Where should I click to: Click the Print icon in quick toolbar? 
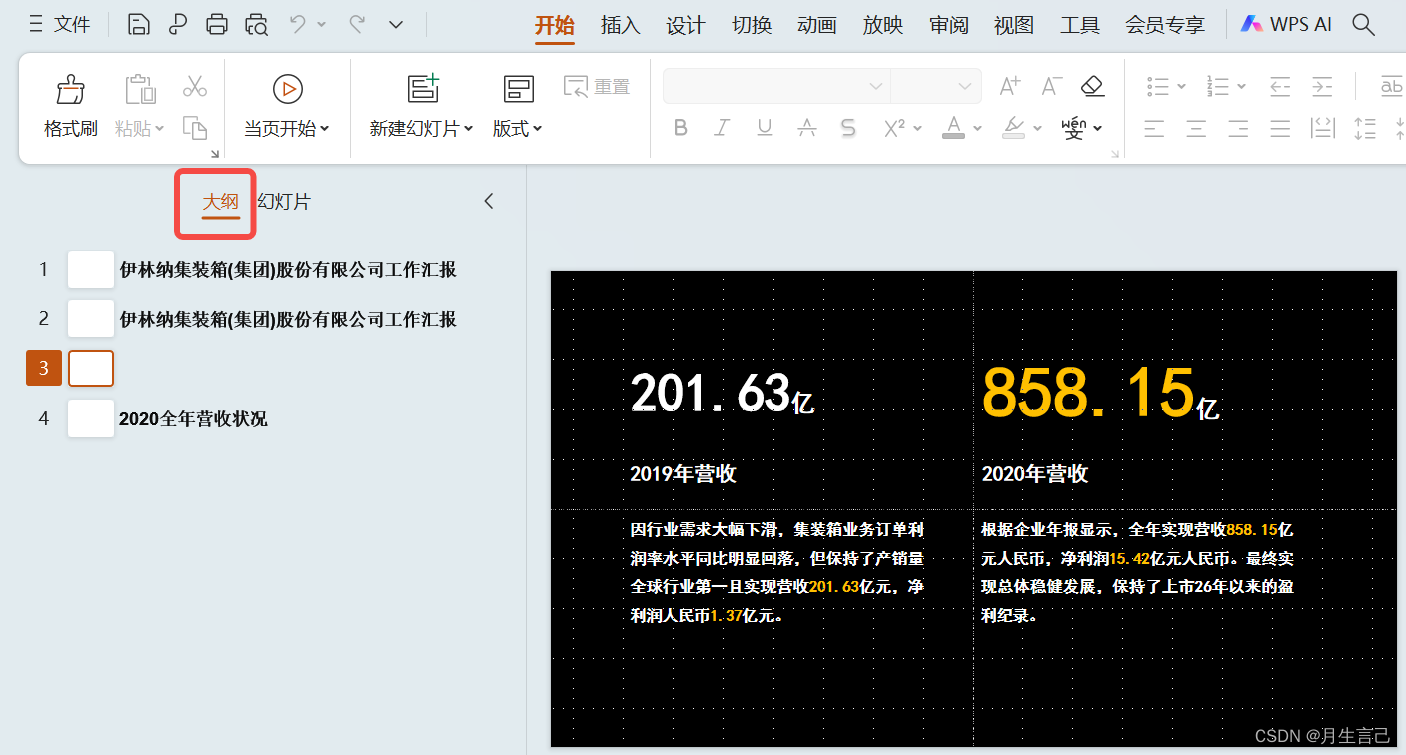coord(217,25)
